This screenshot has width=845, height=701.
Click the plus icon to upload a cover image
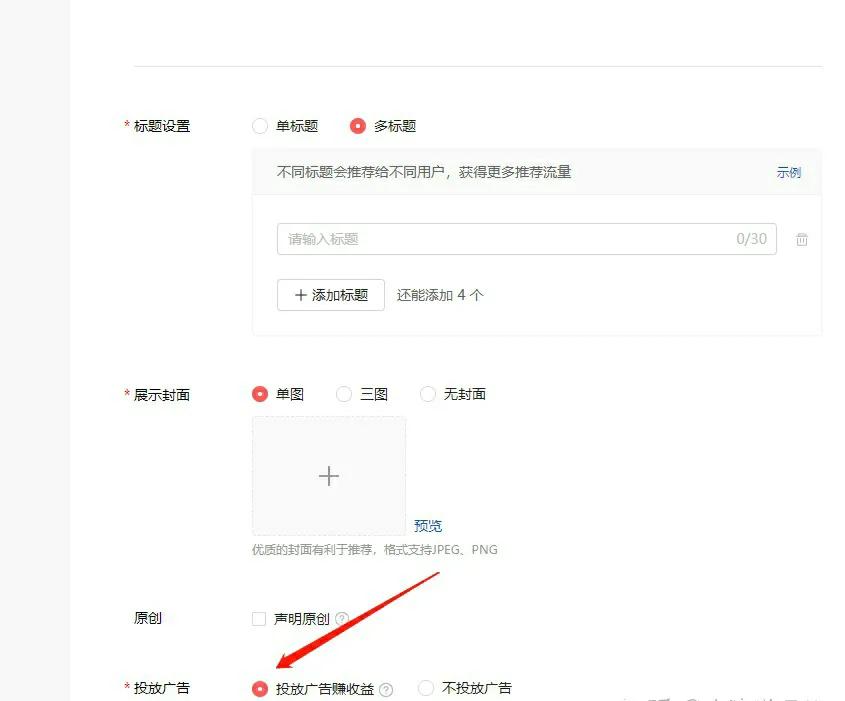pos(328,476)
